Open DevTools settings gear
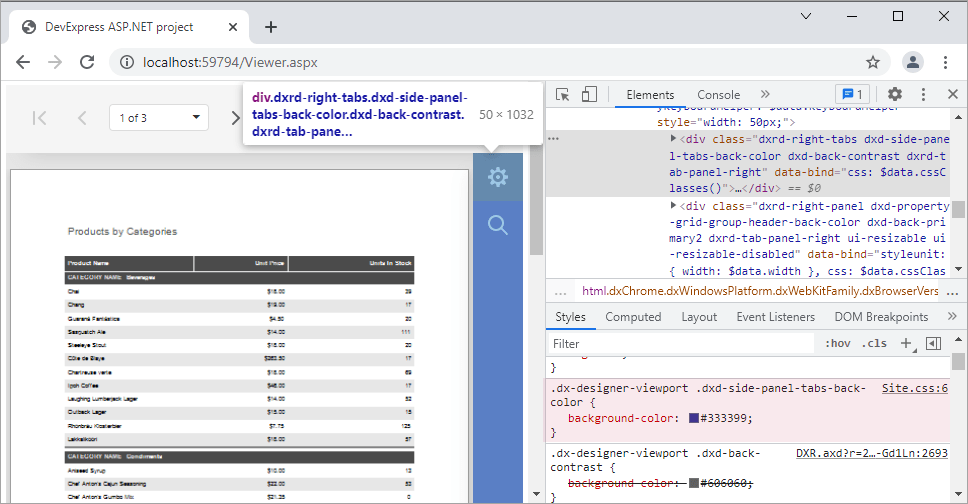 click(x=895, y=94)
